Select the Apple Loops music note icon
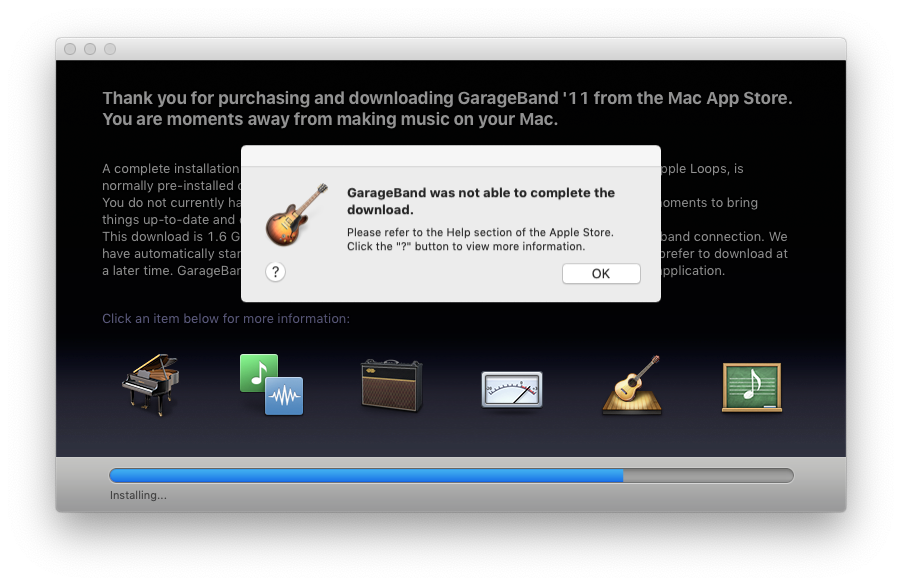Screen dimensions: 902x586 [272, 384]
